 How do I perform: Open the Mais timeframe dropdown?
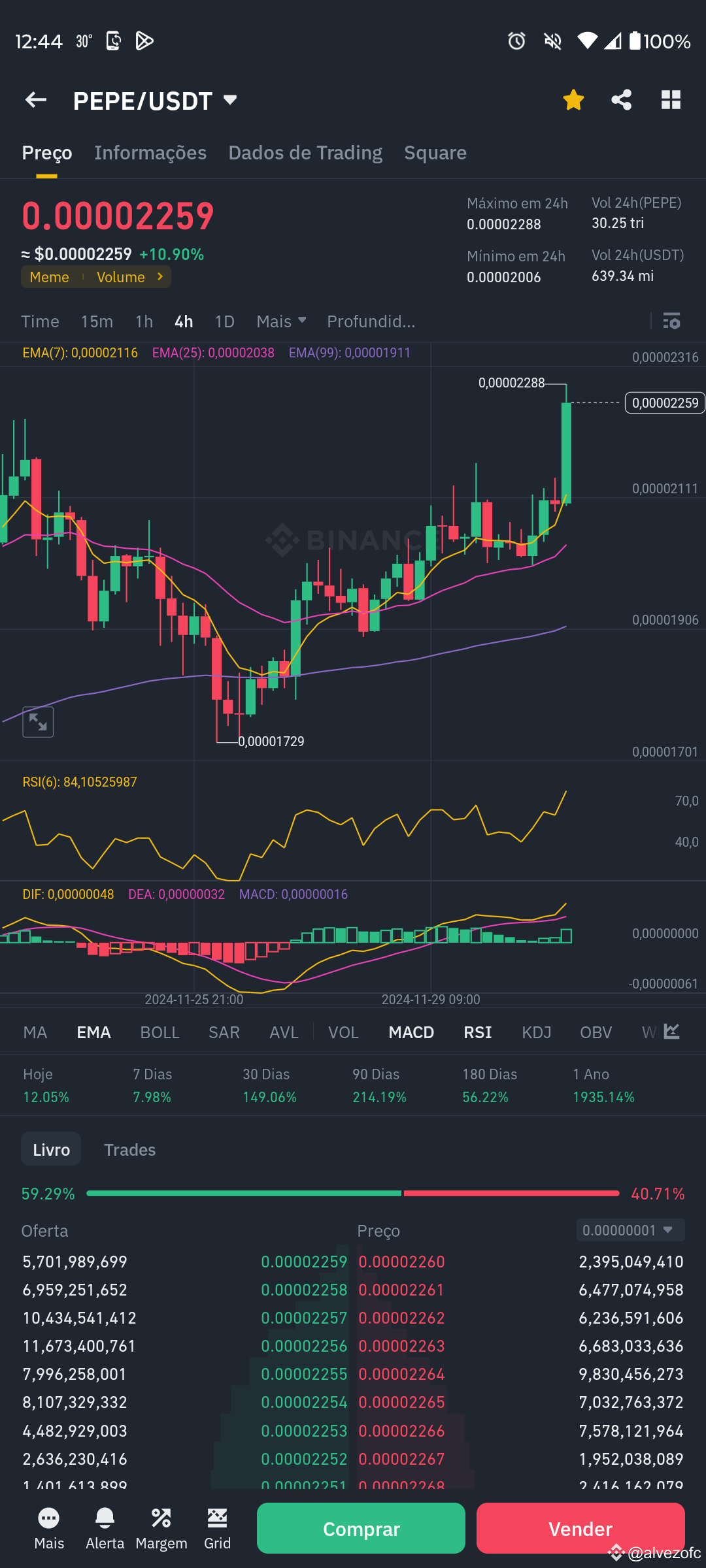tap(281, 321)
